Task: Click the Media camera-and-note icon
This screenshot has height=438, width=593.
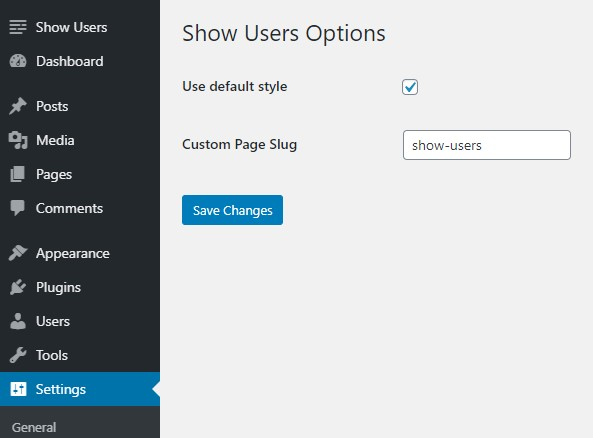Action: [18, 140]
